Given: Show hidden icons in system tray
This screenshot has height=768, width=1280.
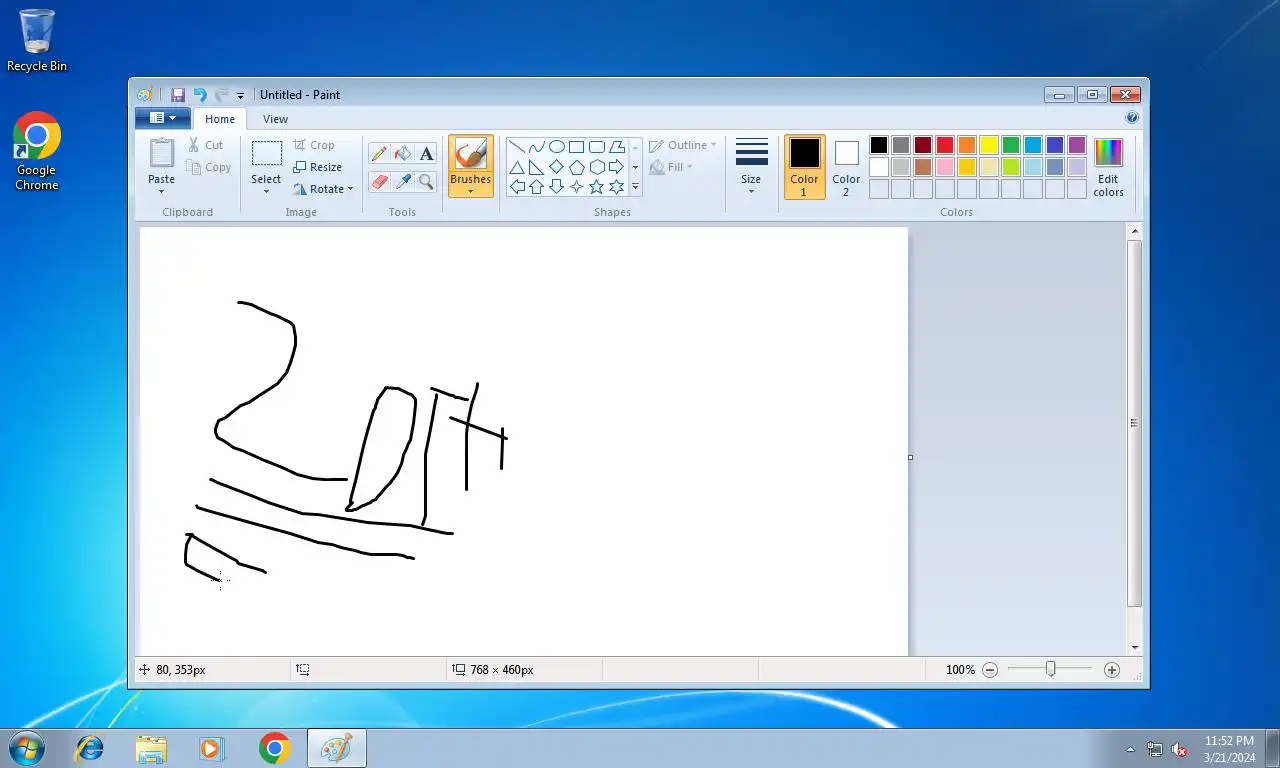Looking at the screenshot, I should (x=1131, y=749).
